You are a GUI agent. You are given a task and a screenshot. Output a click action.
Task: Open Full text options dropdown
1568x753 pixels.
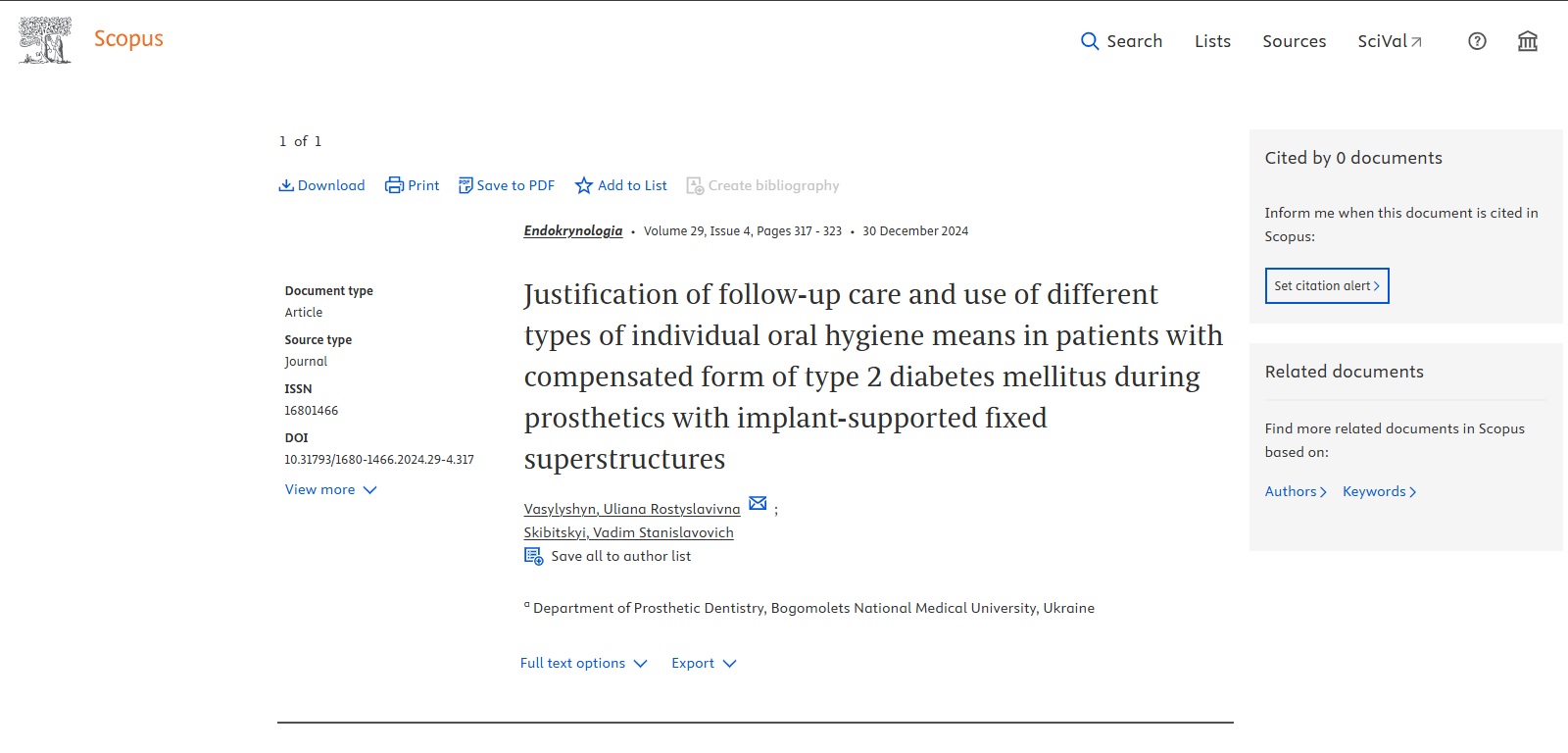click(584, 663)
